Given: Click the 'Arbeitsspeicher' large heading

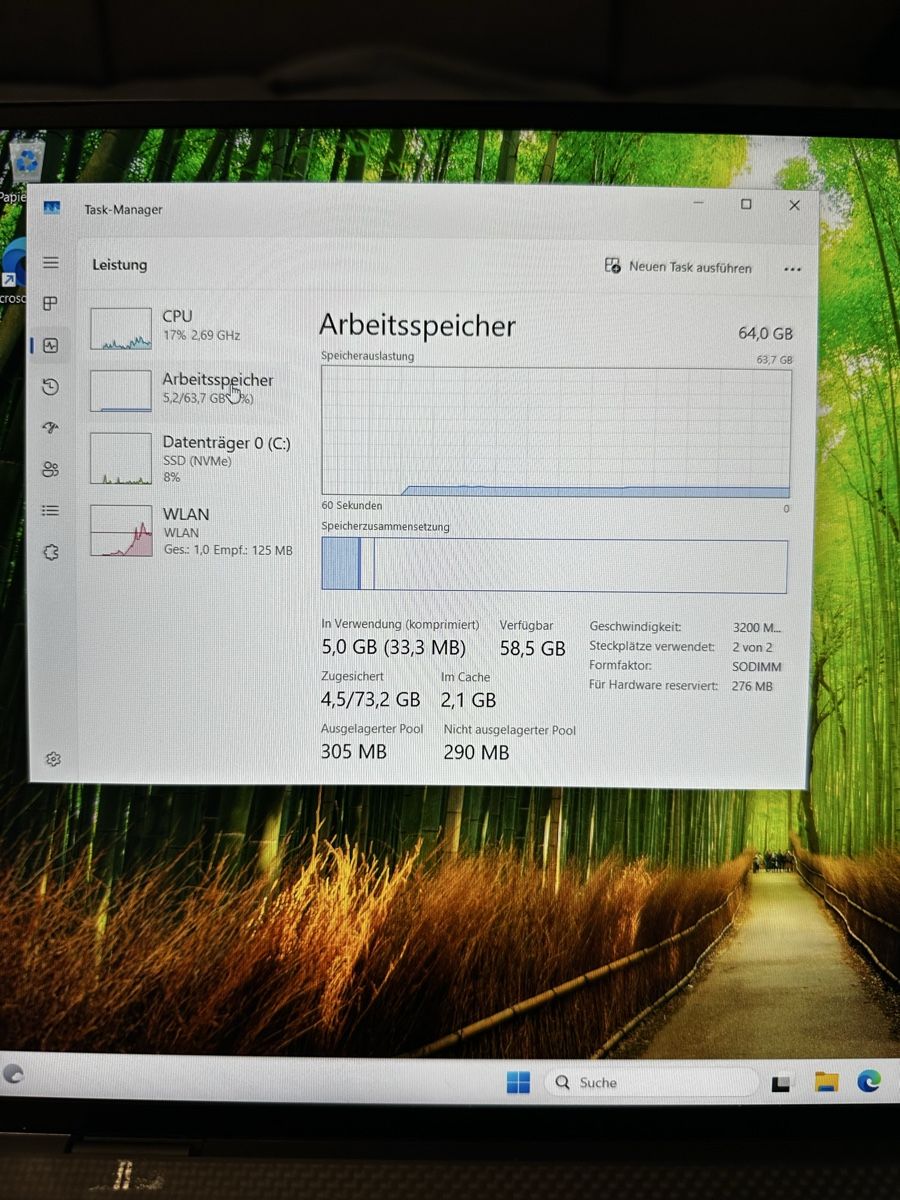Looking at the screenshot, I should [x=417, y=326].
